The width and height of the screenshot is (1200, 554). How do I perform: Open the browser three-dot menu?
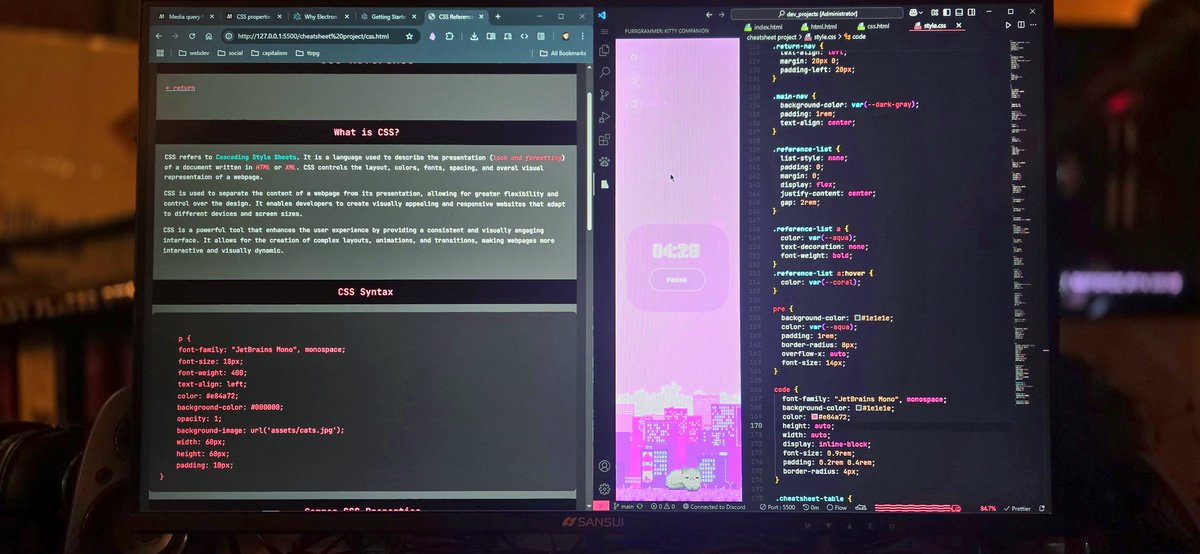(583, 35)
